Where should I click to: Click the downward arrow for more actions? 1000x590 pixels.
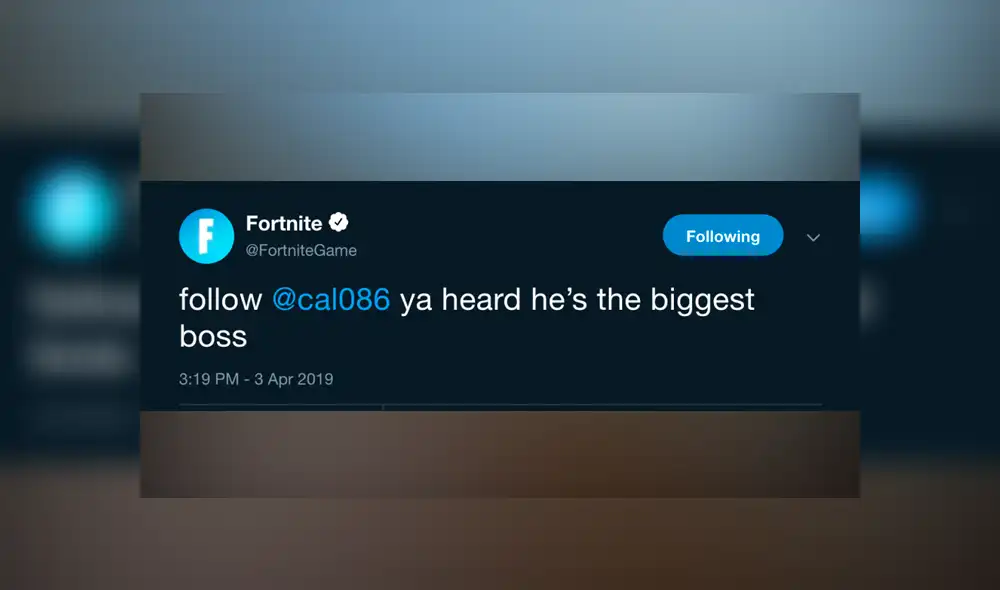pyautogui.click(x=813, y=237)
